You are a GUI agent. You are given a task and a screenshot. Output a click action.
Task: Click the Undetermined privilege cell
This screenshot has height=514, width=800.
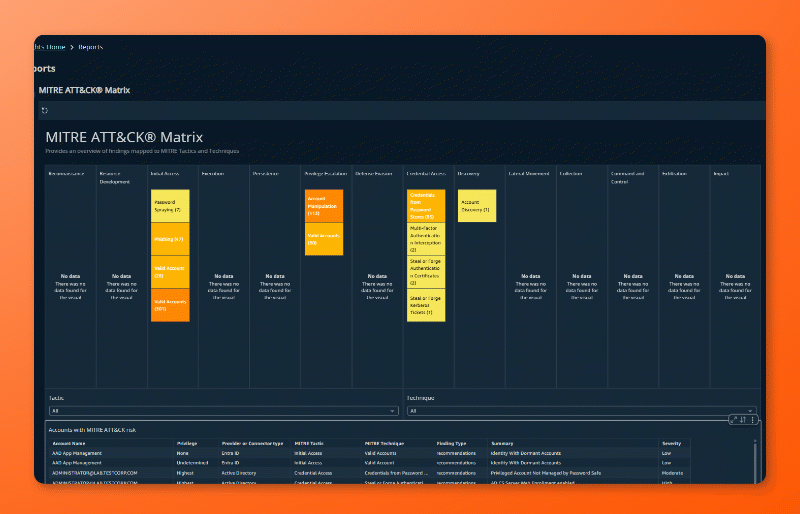coord(192,463)
